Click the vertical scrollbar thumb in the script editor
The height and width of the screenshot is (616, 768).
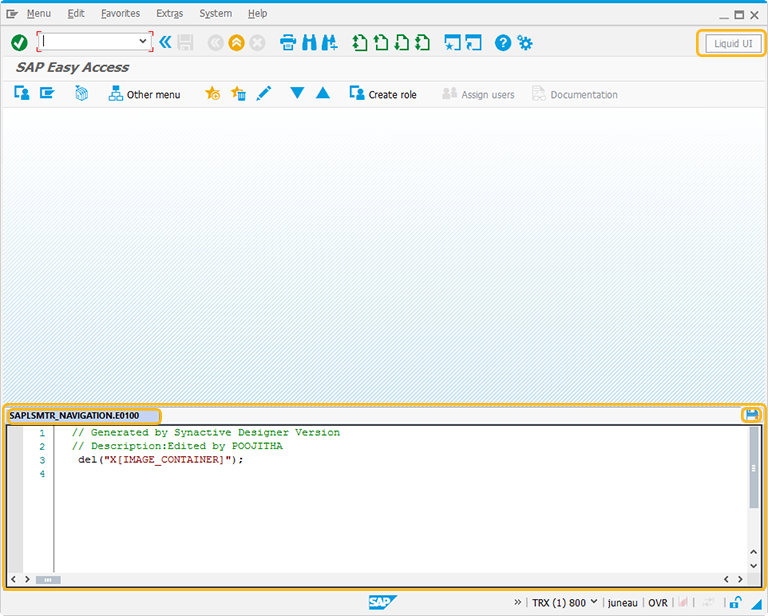pos(754,468)
